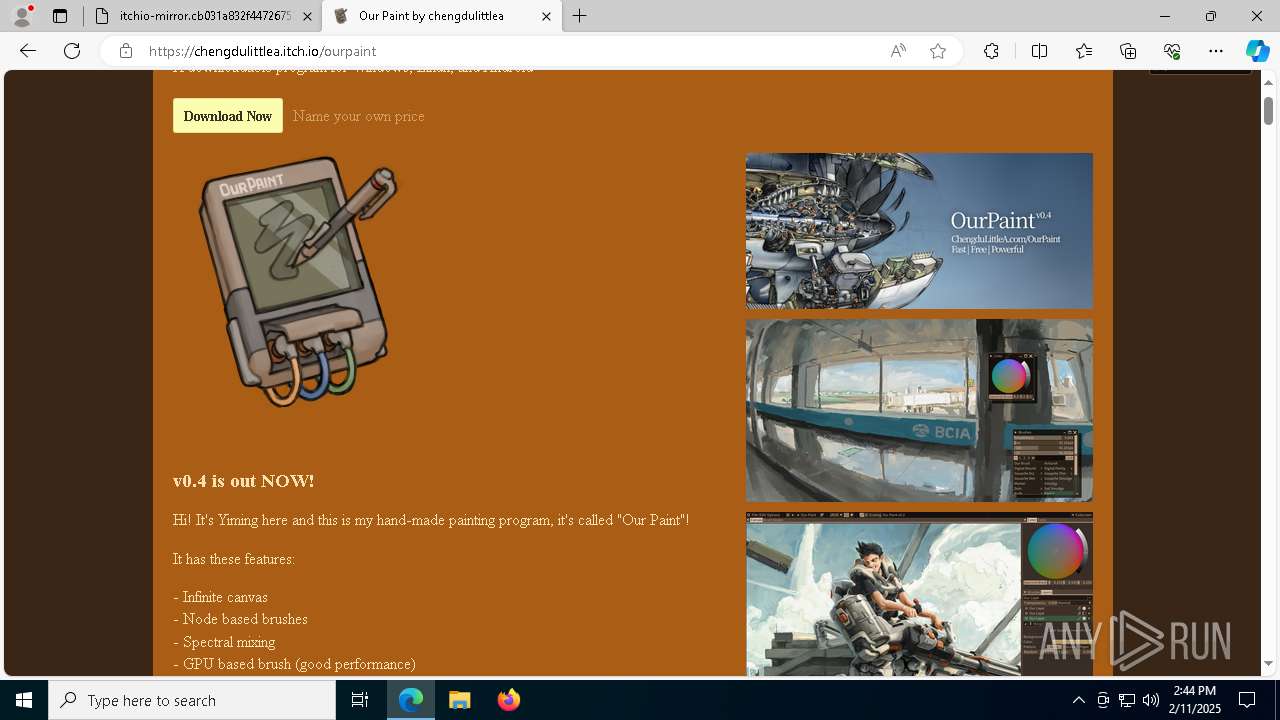Click the "Hi! It's Yiming here" paragraph
Screen dimensions: 1280x720
pos(431,520)
